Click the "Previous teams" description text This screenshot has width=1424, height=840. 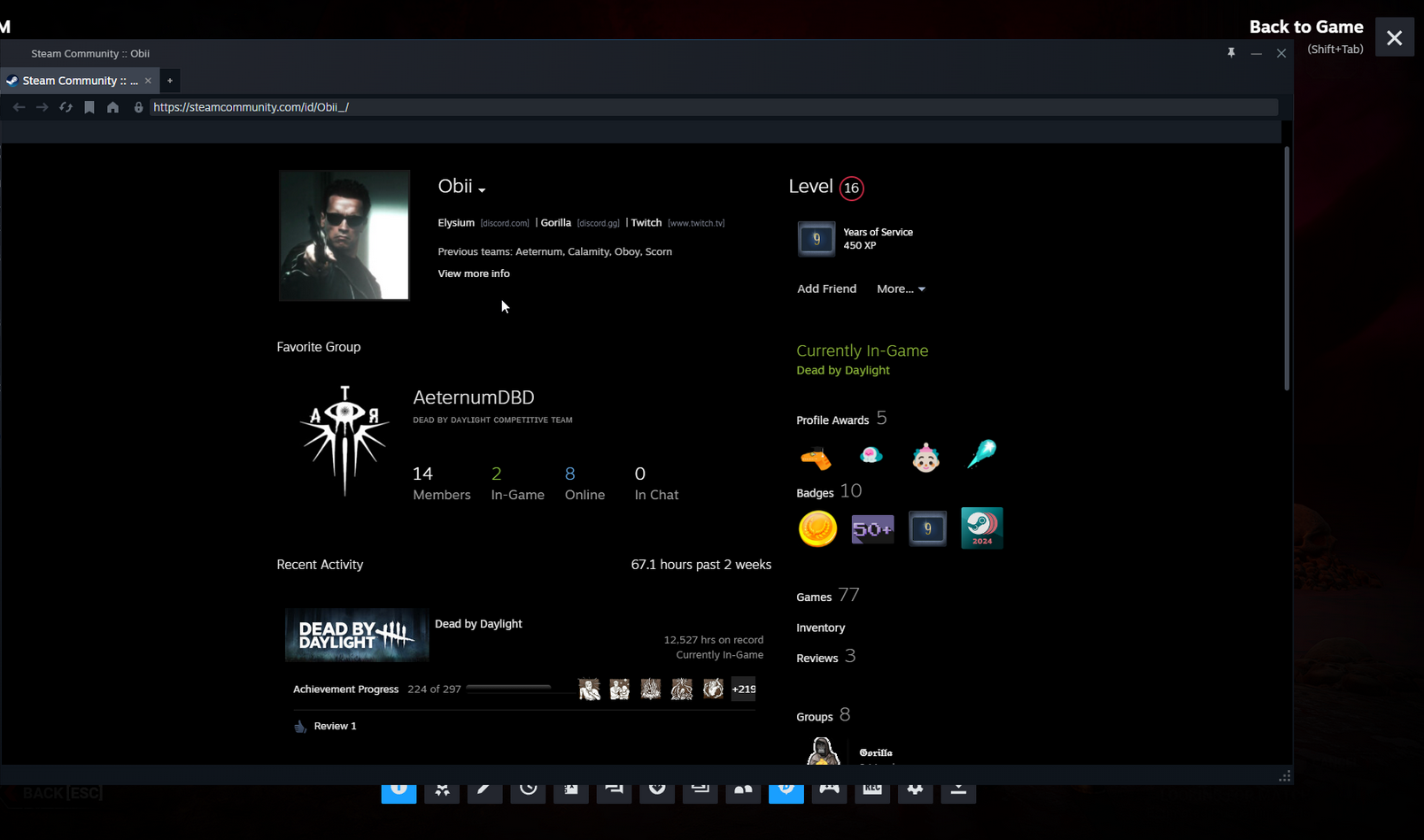click(554, 251)
